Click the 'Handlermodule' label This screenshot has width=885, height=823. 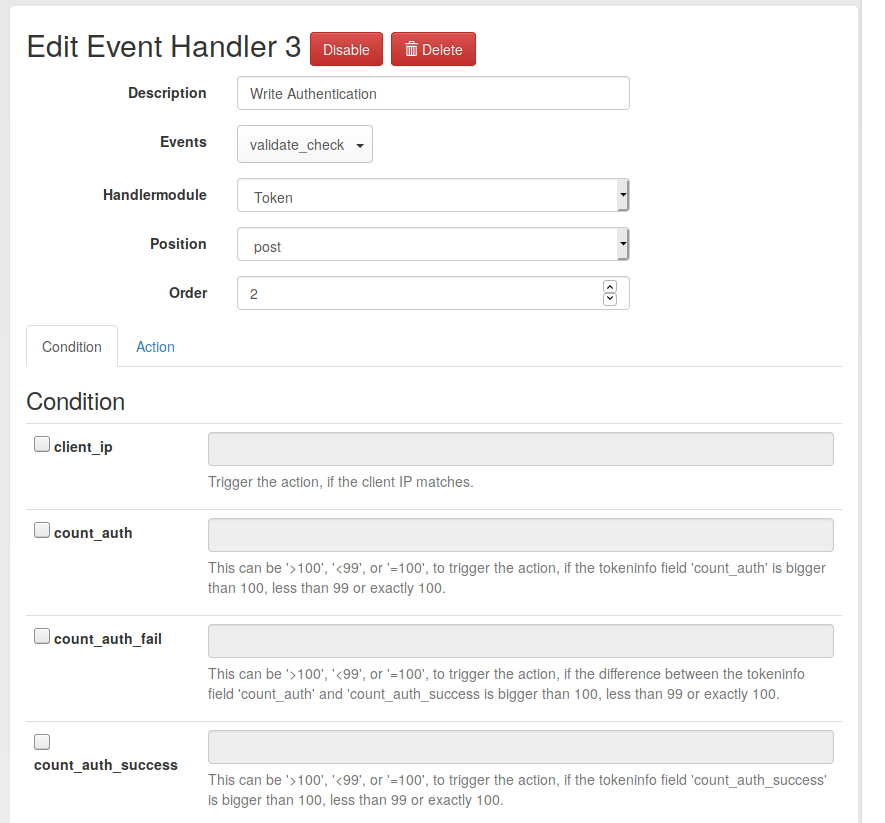155,195
